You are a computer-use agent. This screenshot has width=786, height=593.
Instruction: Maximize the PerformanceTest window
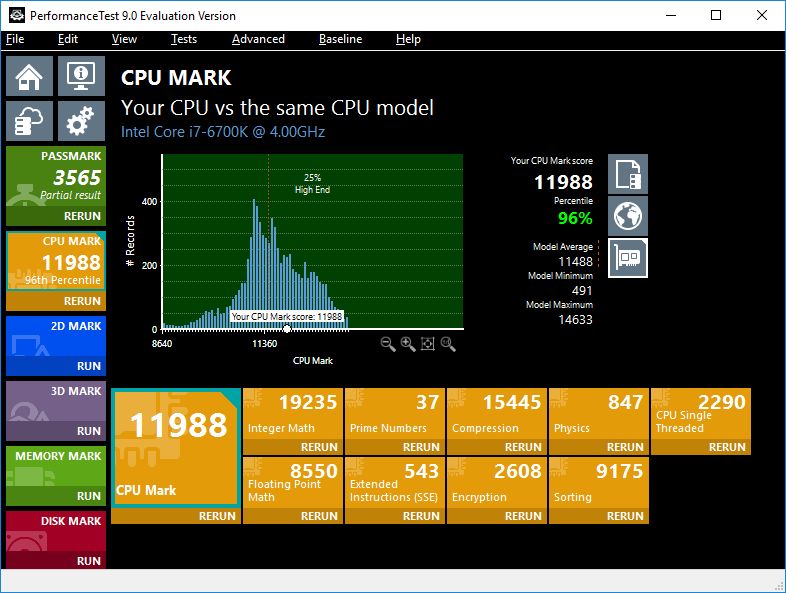(x=716, y=15)
